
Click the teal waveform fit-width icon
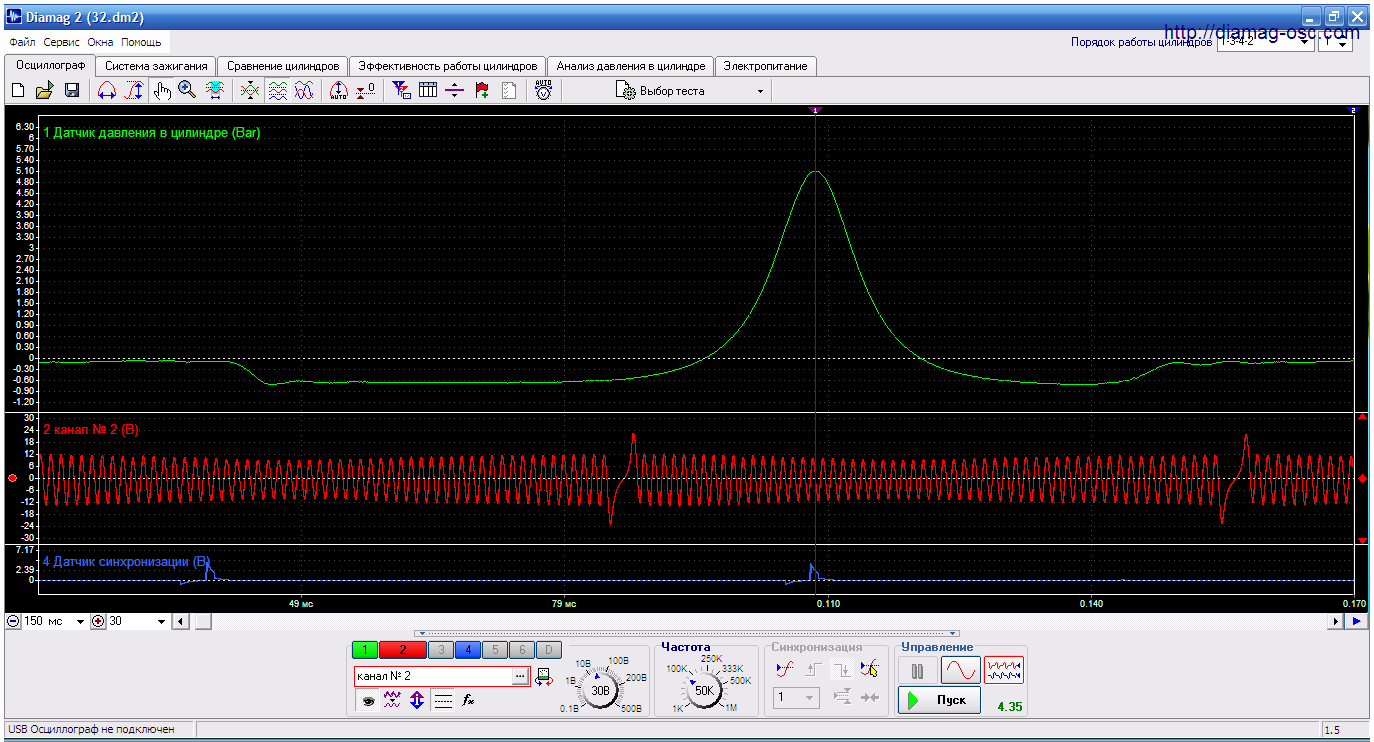pos(215,91)
